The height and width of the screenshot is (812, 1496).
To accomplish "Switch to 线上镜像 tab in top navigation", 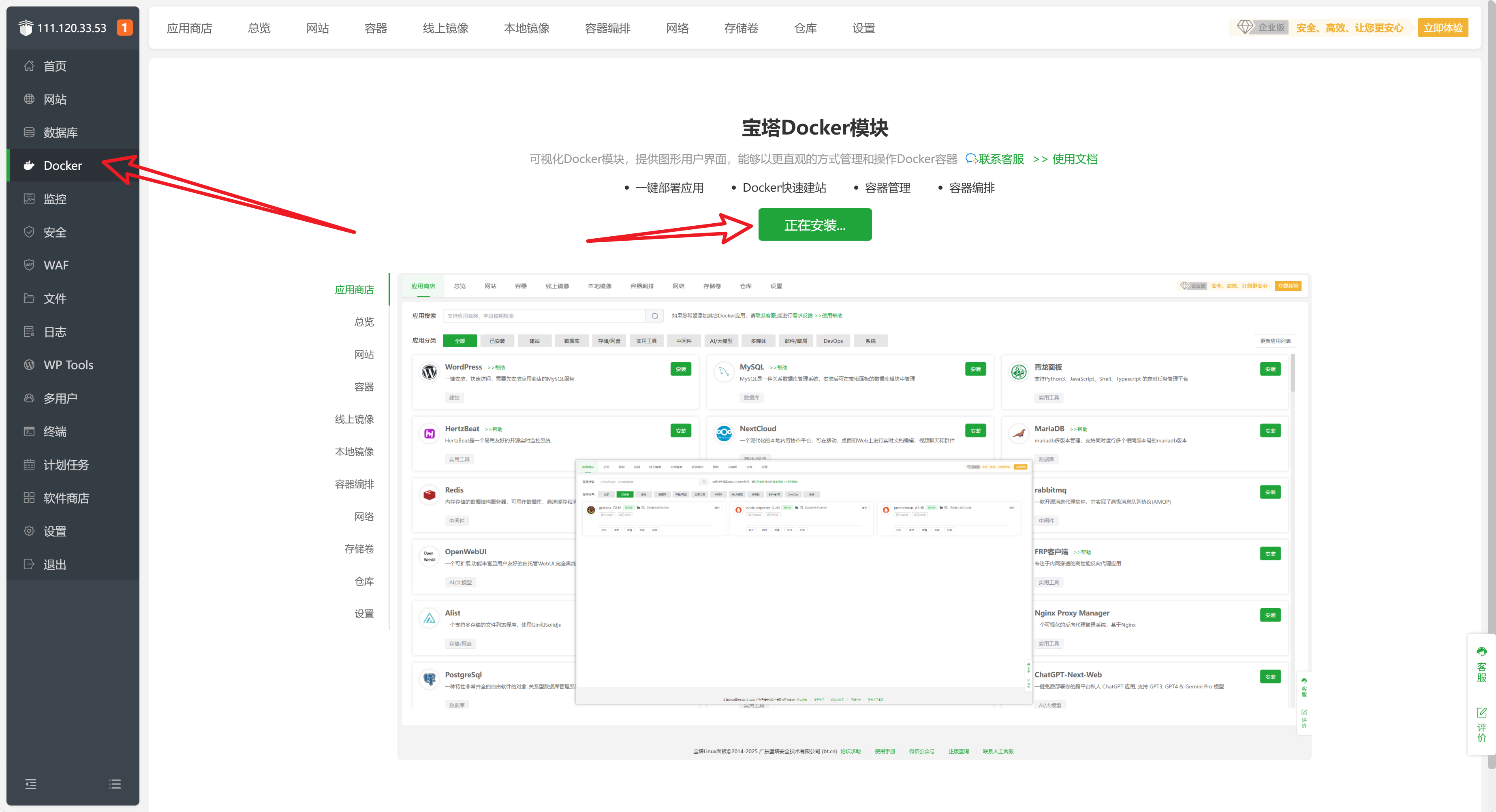I will pos(445,28).
